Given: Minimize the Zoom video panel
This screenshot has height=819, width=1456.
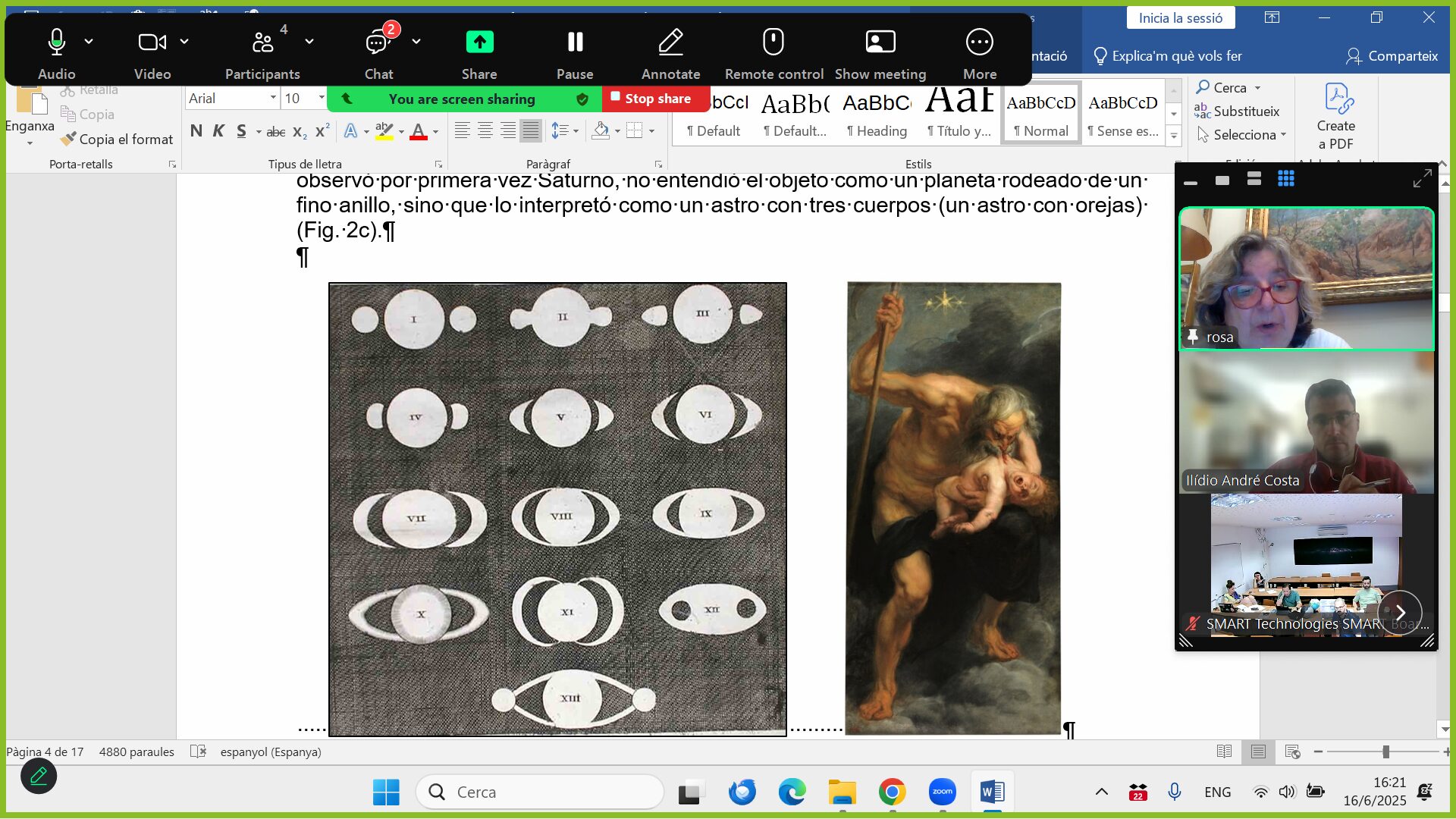Looking at the screenshot, I should tap(1191, 182).
